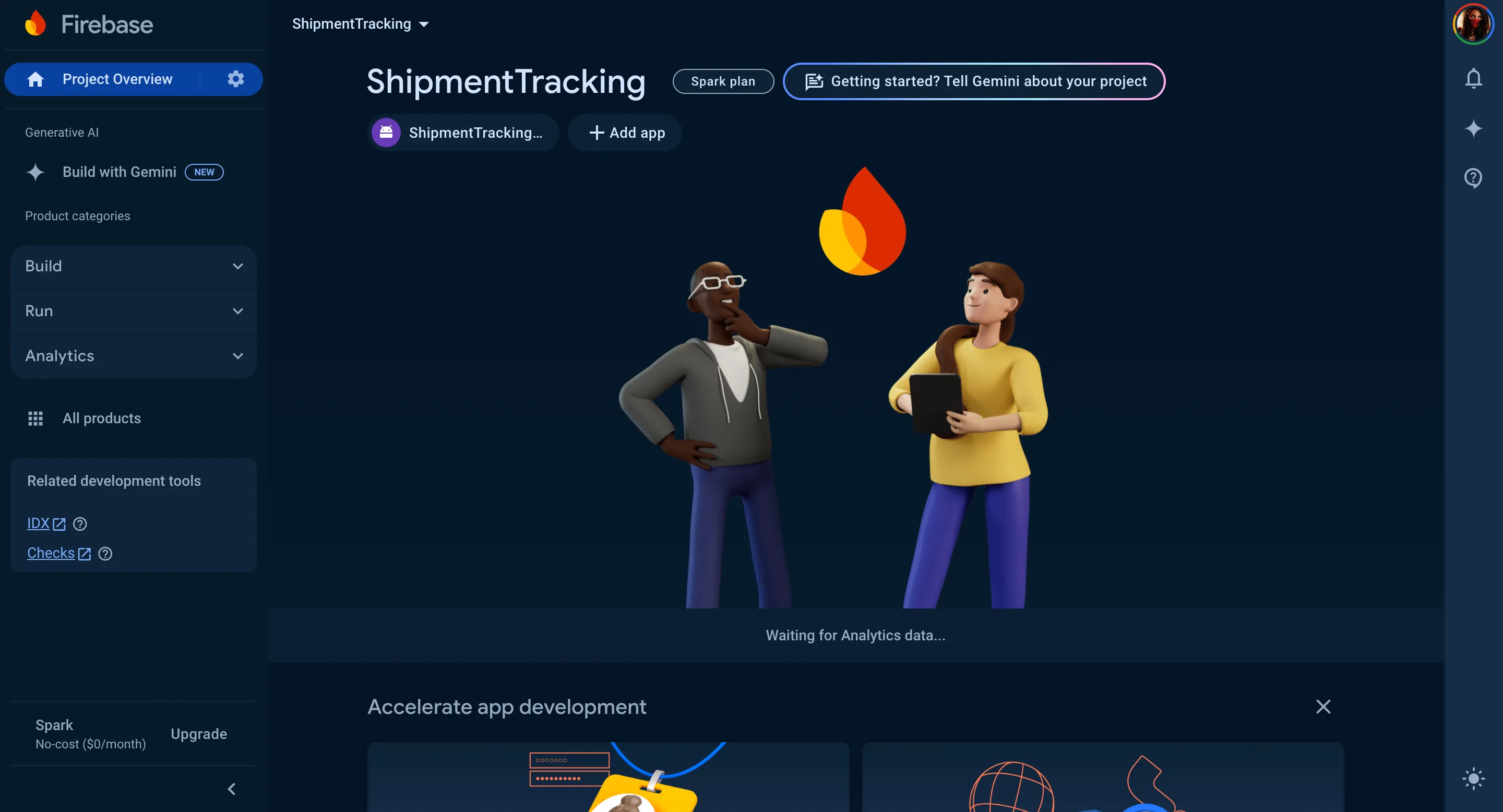Click the All products grid icon
The image size is (1503, 812).
click(x=35, y=418)
